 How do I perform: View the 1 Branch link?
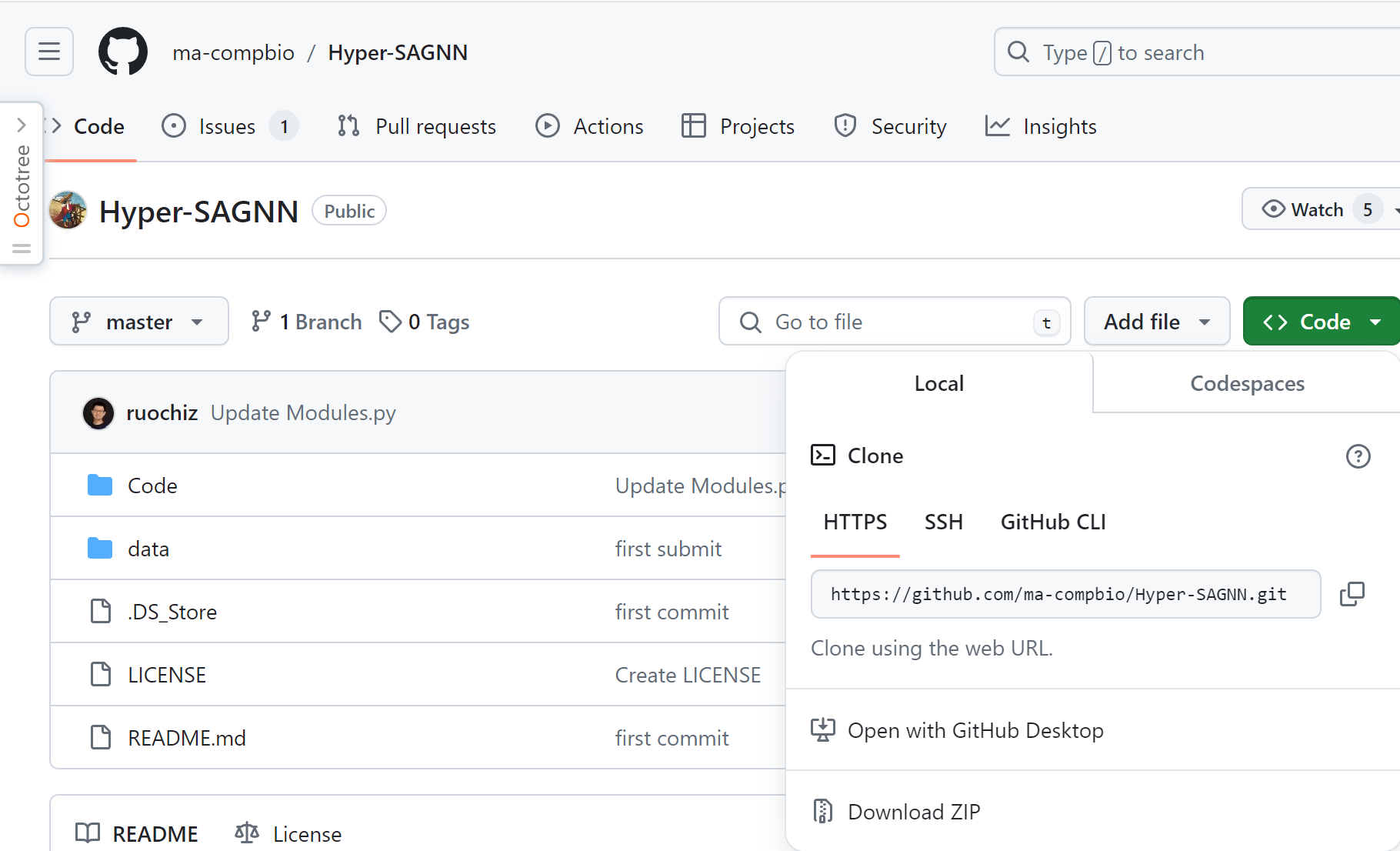click(x=306, y=322)
